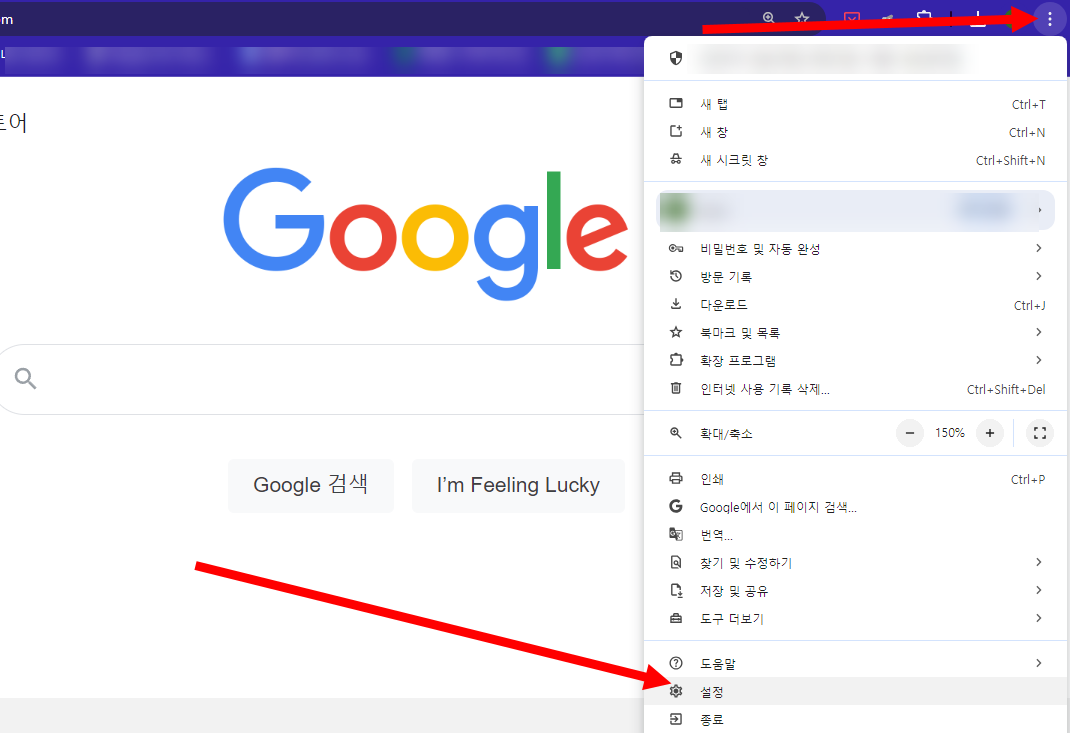Viewport: 1070px width, 733px height.
Task: Expand 방문 기록 history submenu
Action: click(856, 276)
